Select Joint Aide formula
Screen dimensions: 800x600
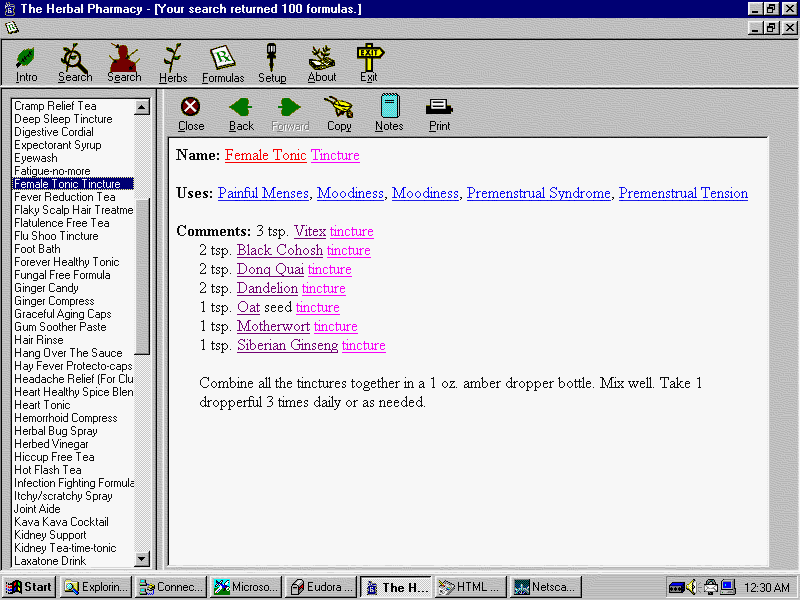[73, 509]
